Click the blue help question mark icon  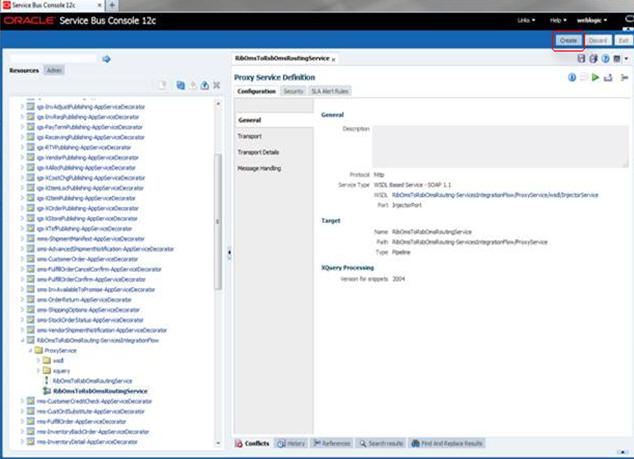pos(605,59)
